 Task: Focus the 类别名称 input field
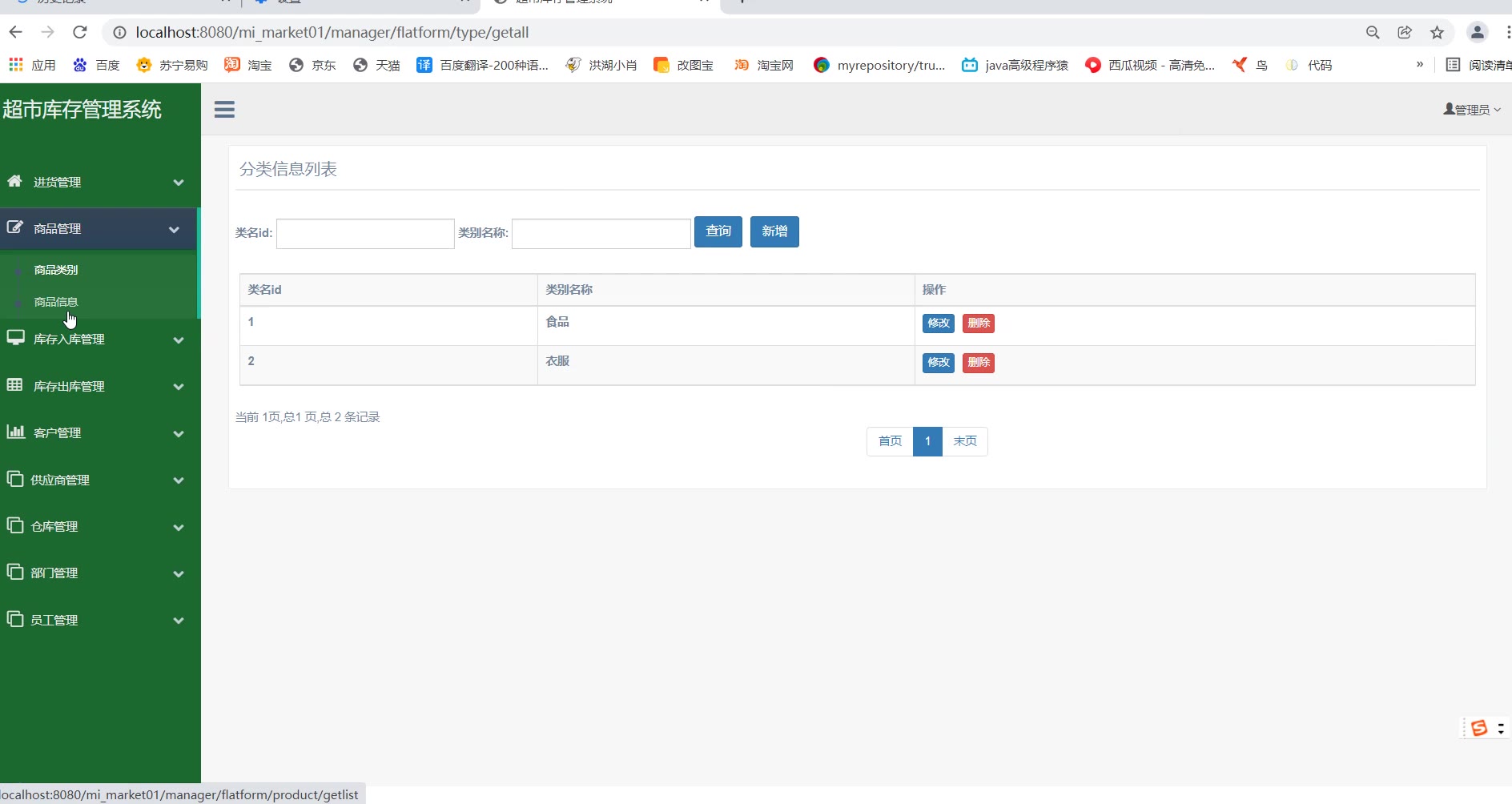601,233
